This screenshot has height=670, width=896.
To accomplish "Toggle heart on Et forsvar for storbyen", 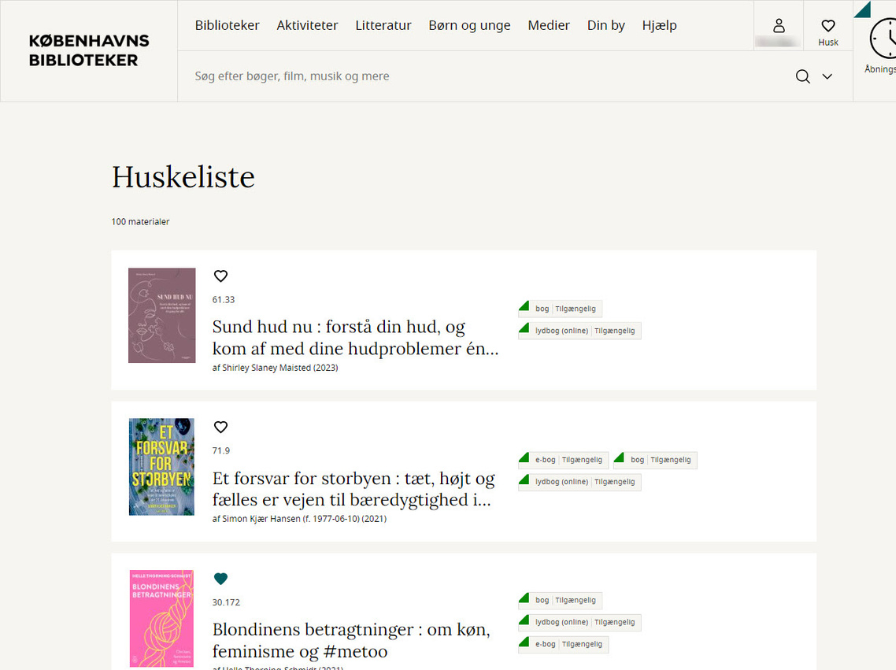I will click(x=221, y=427).
